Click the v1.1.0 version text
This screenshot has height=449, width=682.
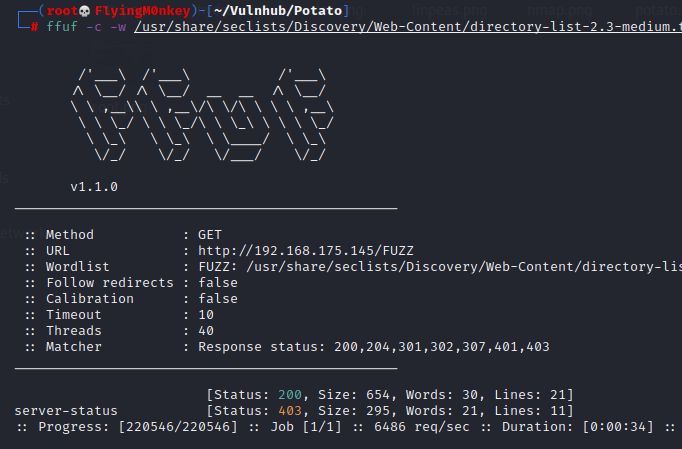pos(95,187)
